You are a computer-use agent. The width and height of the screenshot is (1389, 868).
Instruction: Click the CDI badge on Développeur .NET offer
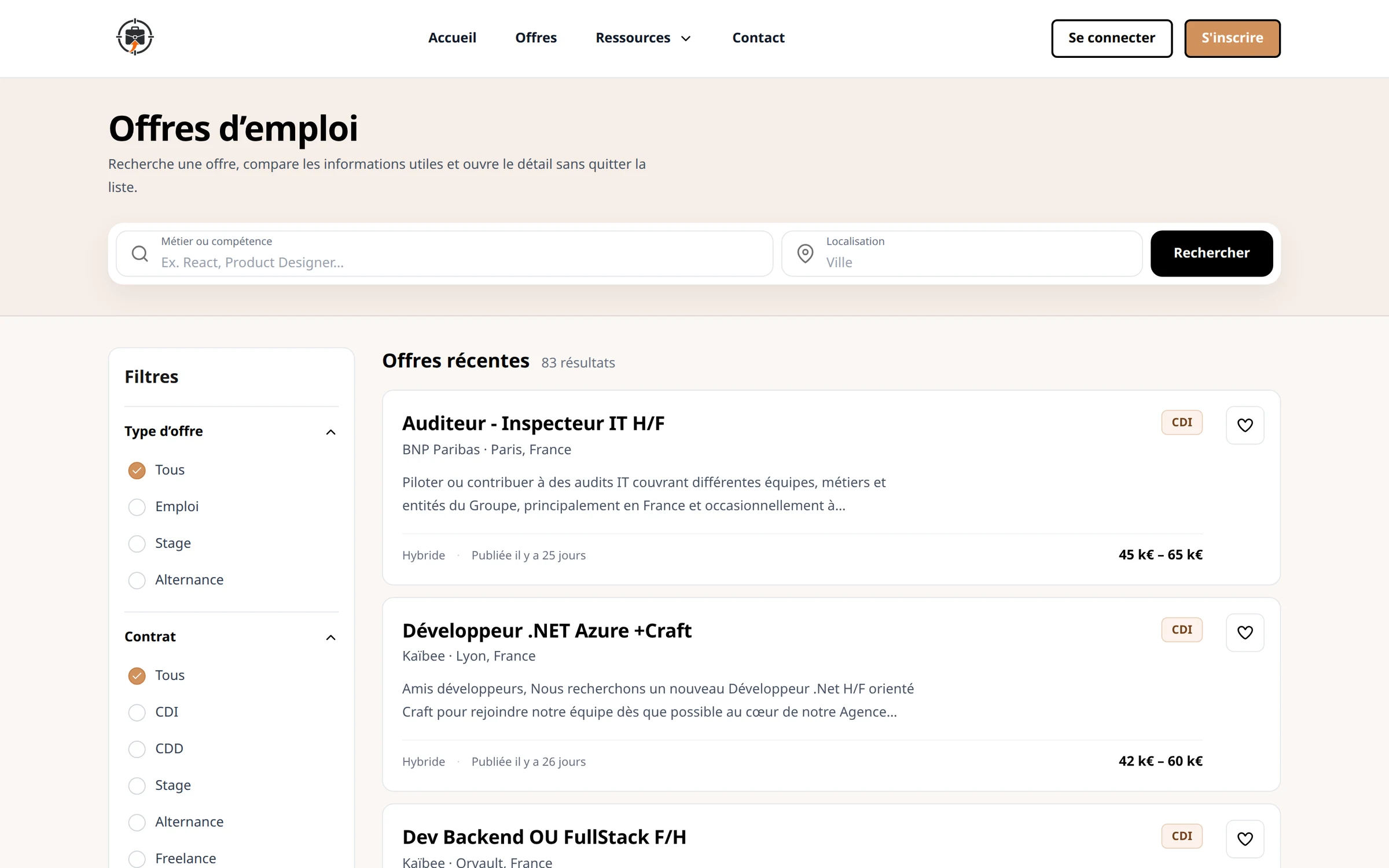[x=1181, y=630]
